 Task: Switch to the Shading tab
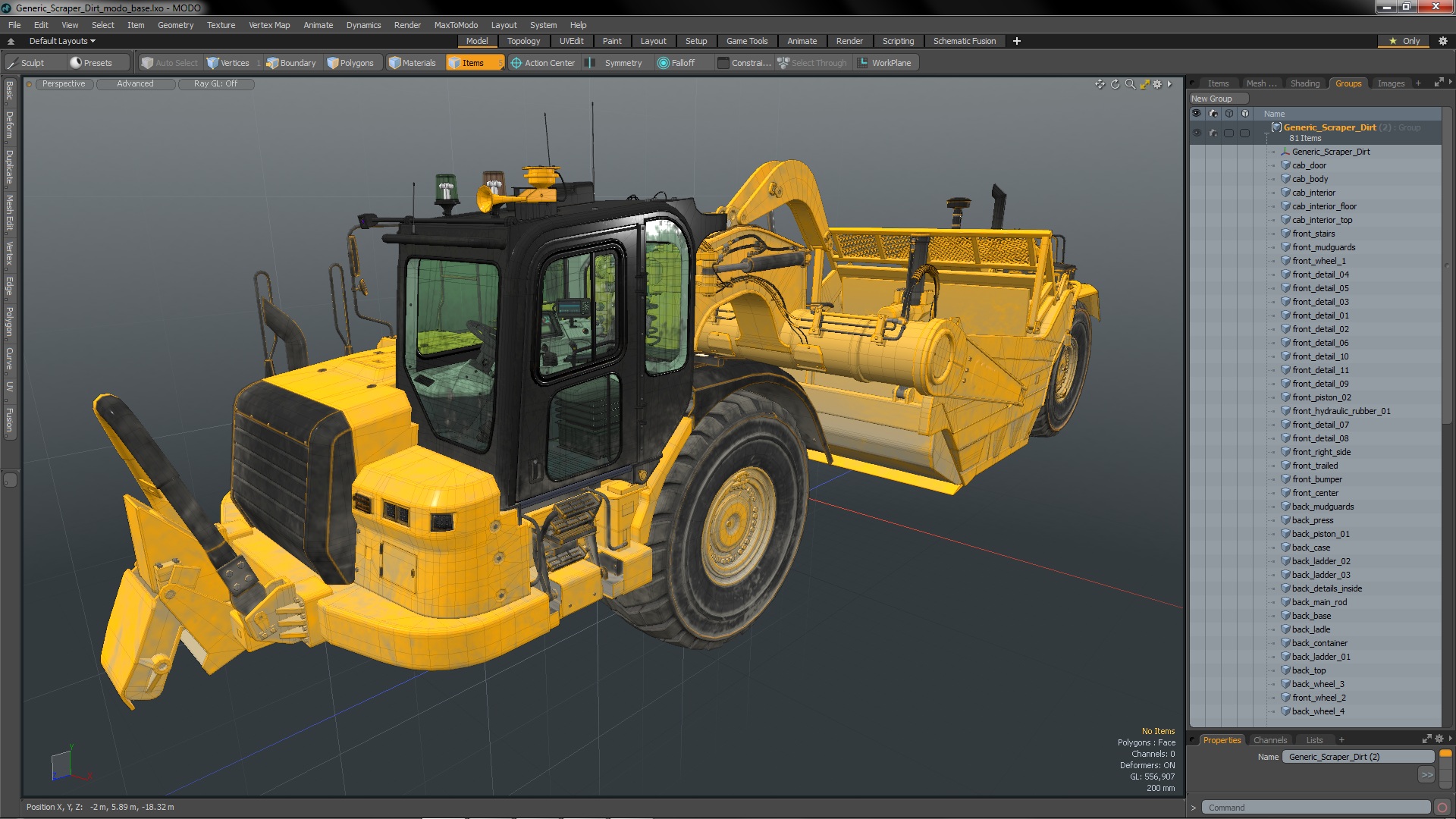pyautogui.click(x=1304, y=83)
